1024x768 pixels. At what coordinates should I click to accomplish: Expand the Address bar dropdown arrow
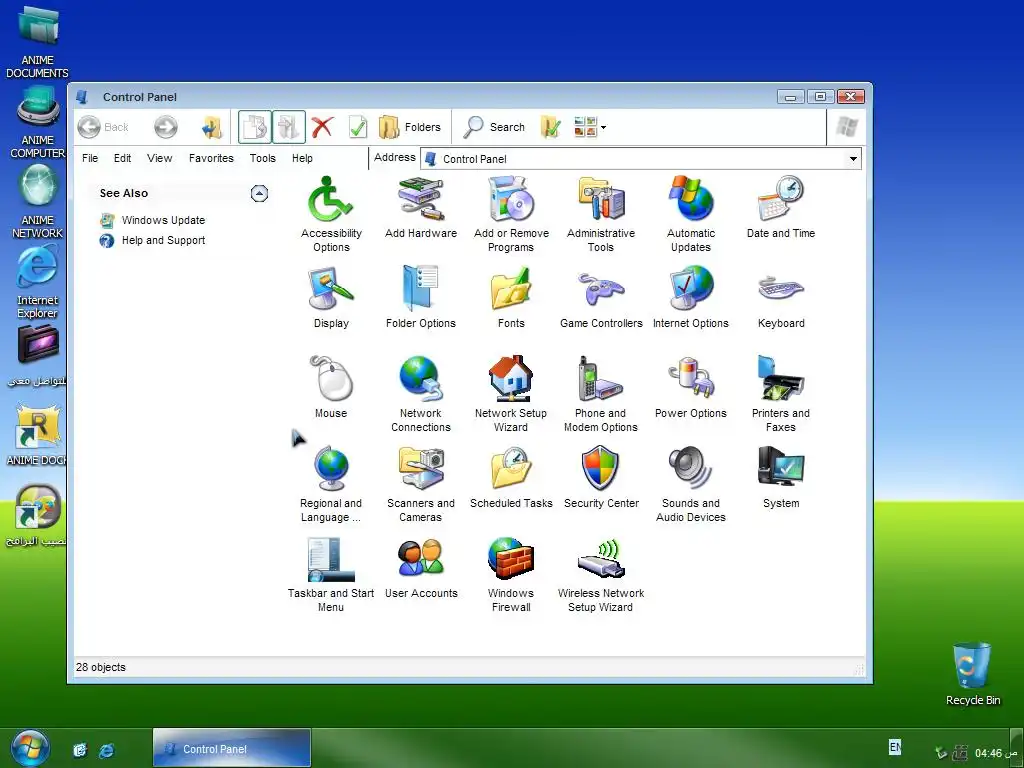coord(853,159)
